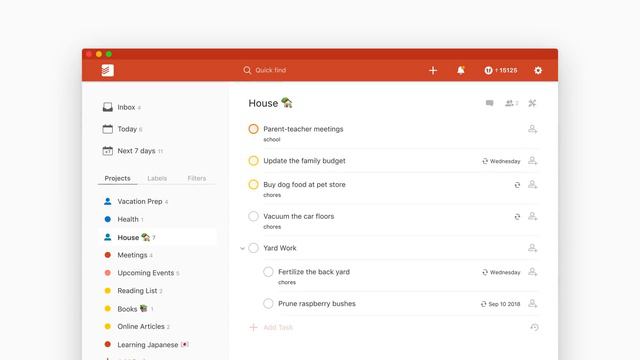Click the green window zoom button
Image resolution: width=640 pixels, height=360 pixels.
tap(109, 54)
